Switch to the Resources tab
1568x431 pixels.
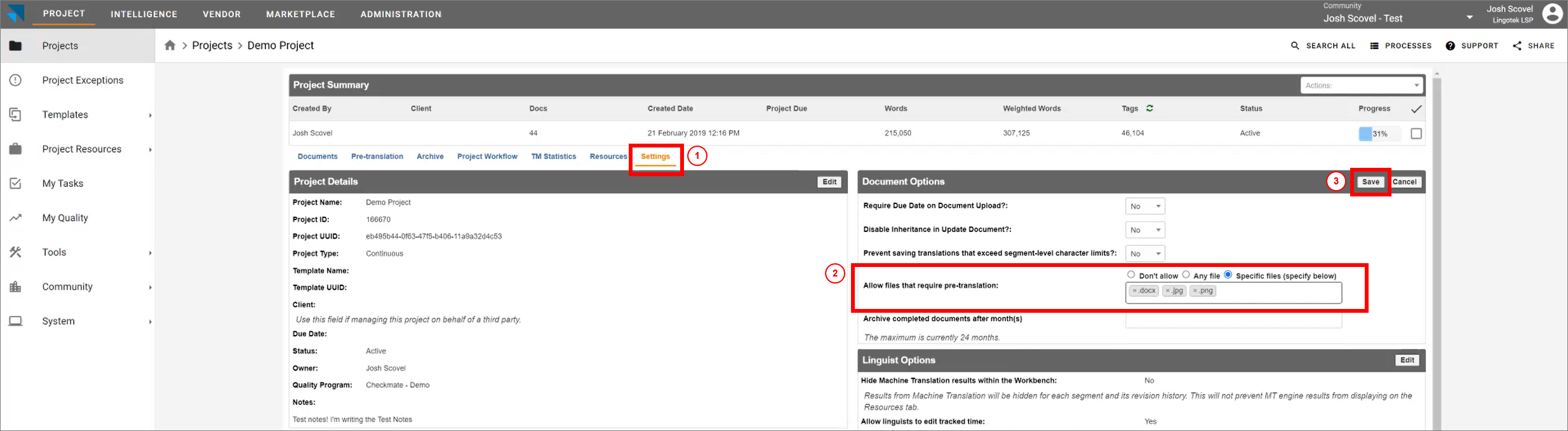click(608, 156)
